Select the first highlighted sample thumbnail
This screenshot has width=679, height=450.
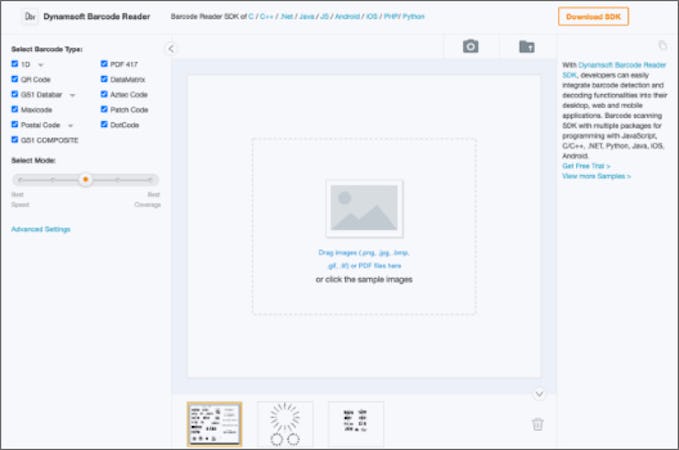[x=214, y=424]
